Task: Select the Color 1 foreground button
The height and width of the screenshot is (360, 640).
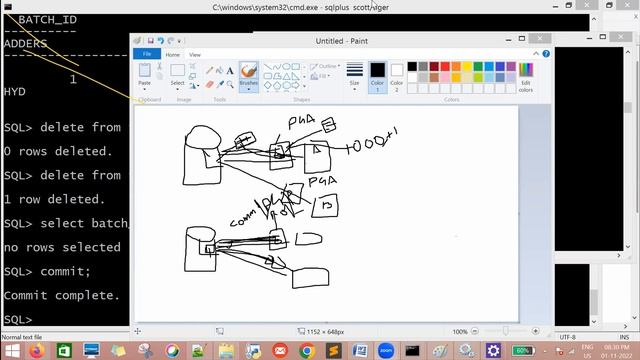Action: tap(377, 77)
